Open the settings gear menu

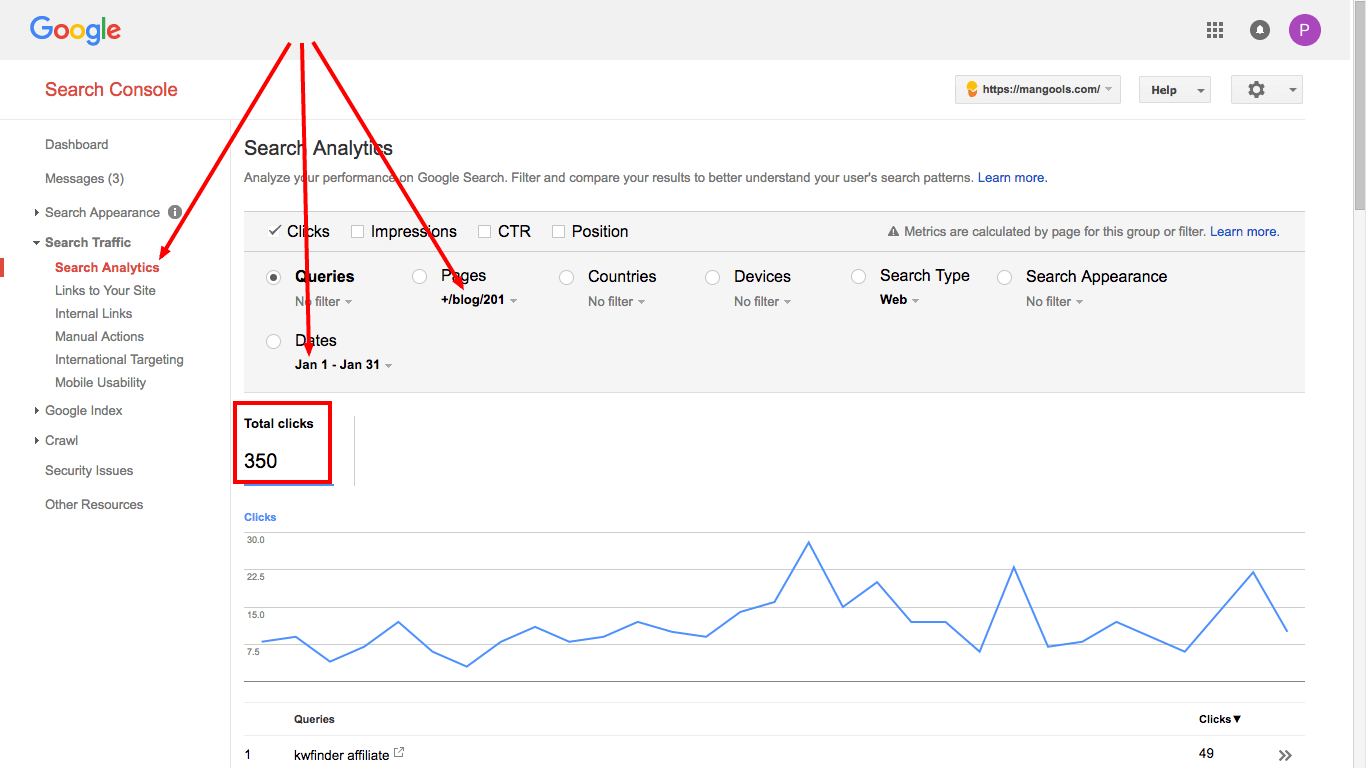pos(1256,89)
